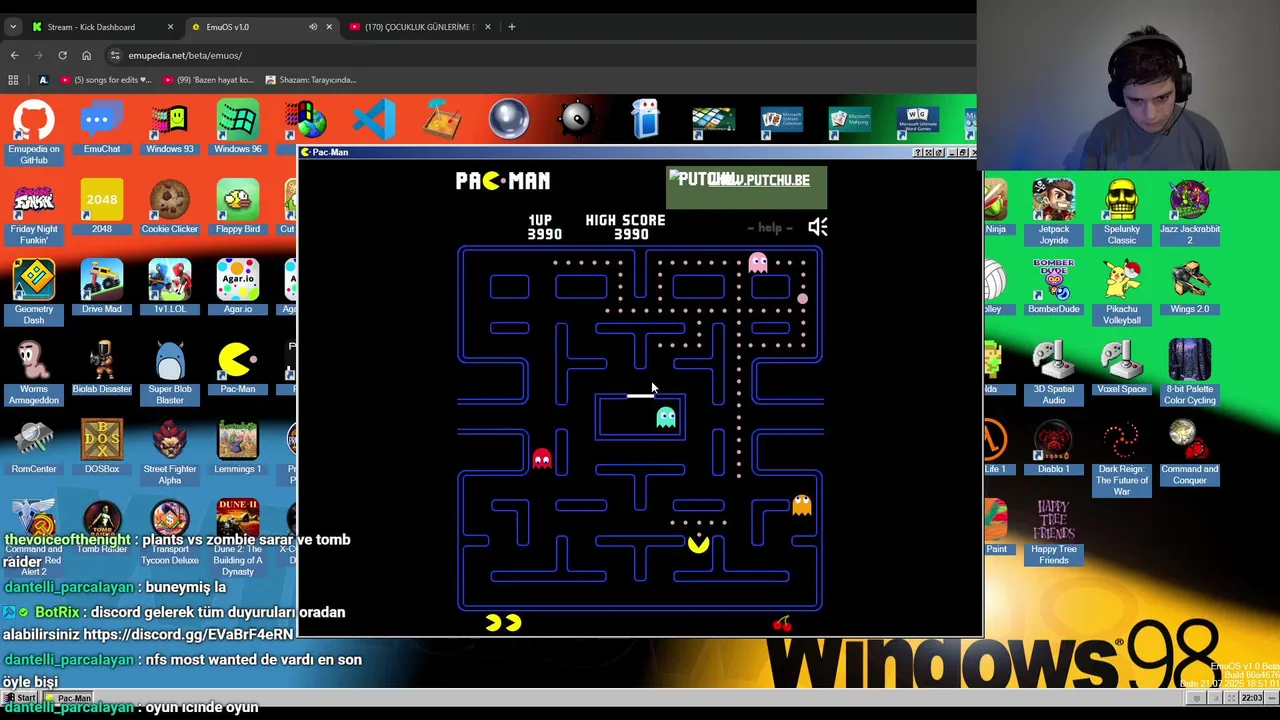Open the Jetpack Joyride icon
The width and height of the screenshot is (1280, 720).
(1054, 212)
